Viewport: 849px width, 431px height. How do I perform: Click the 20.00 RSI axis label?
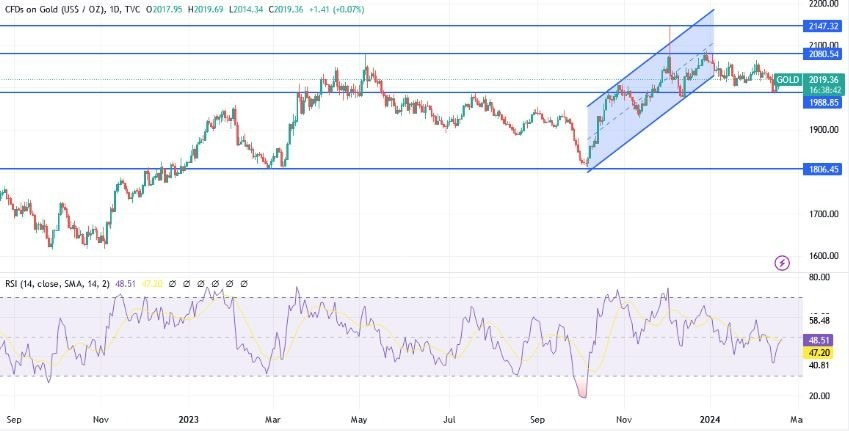818,396
